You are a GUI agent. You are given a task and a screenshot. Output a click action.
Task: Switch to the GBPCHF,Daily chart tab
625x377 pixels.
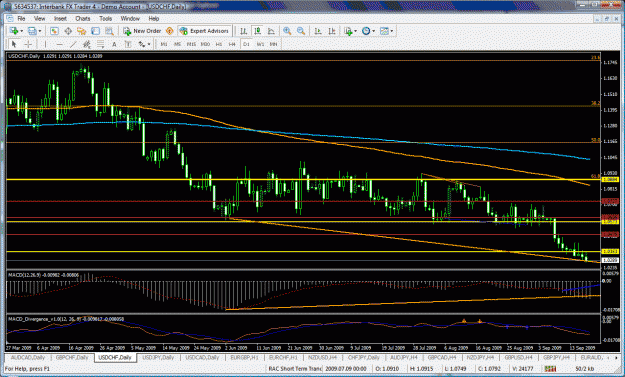pos(72,357)
